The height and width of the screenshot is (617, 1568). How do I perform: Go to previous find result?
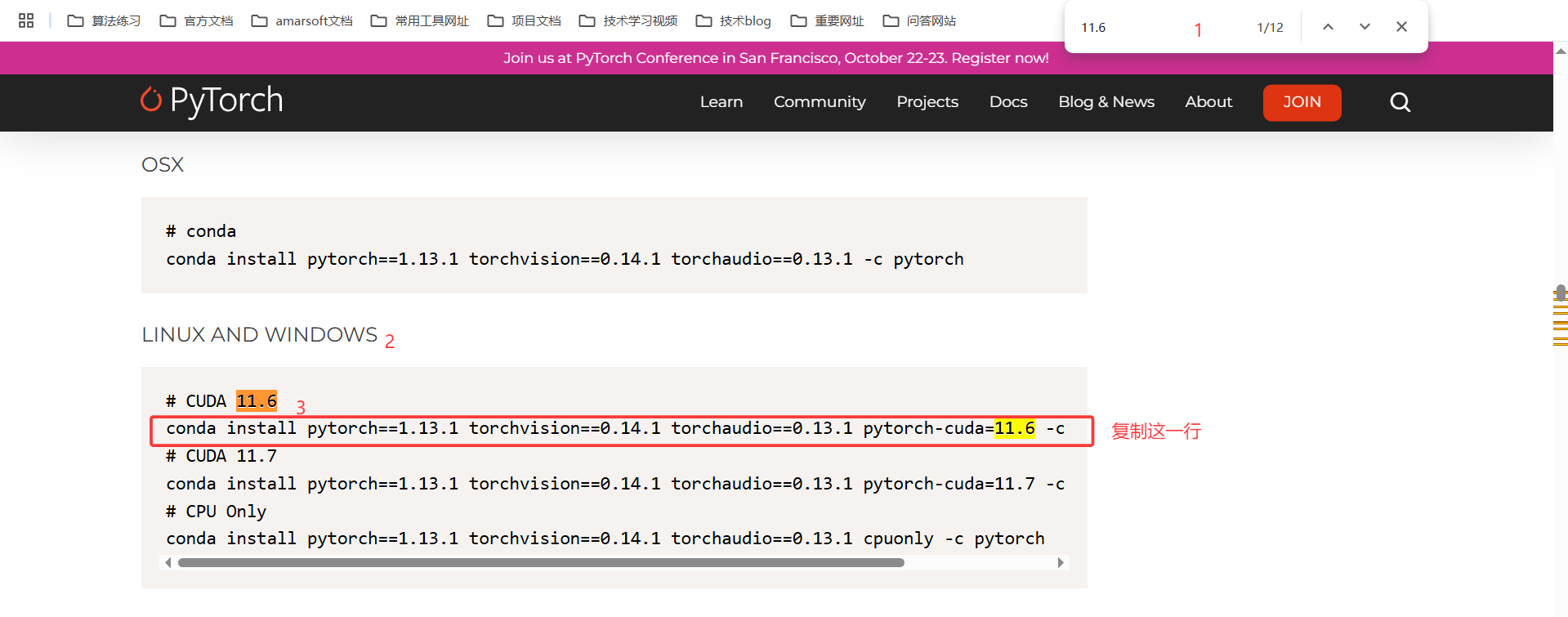(1328, 27)
